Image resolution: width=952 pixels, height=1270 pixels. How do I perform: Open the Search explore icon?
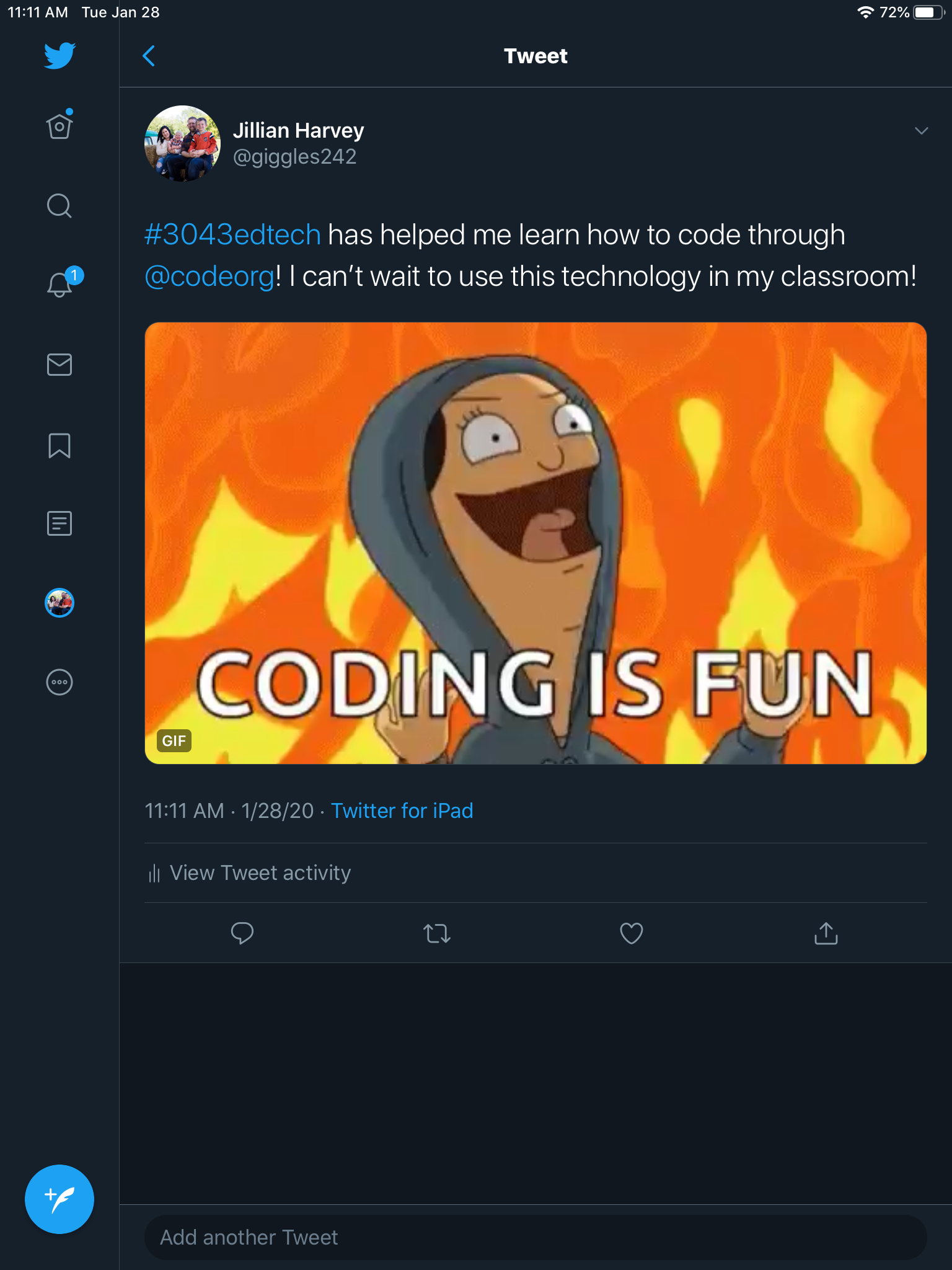(x=59, y=206)
